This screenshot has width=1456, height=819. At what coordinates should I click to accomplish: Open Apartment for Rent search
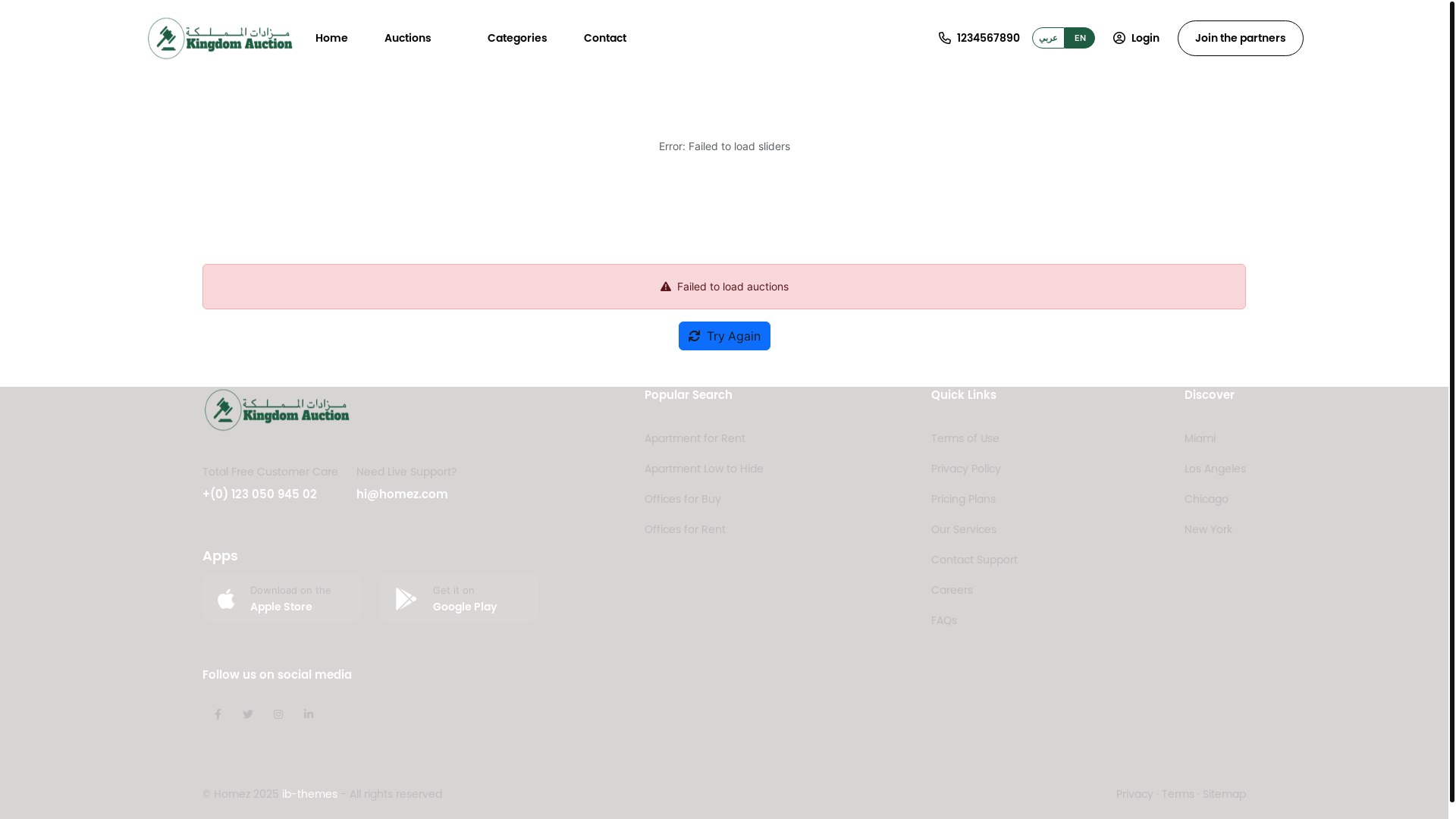click(695, 438)
